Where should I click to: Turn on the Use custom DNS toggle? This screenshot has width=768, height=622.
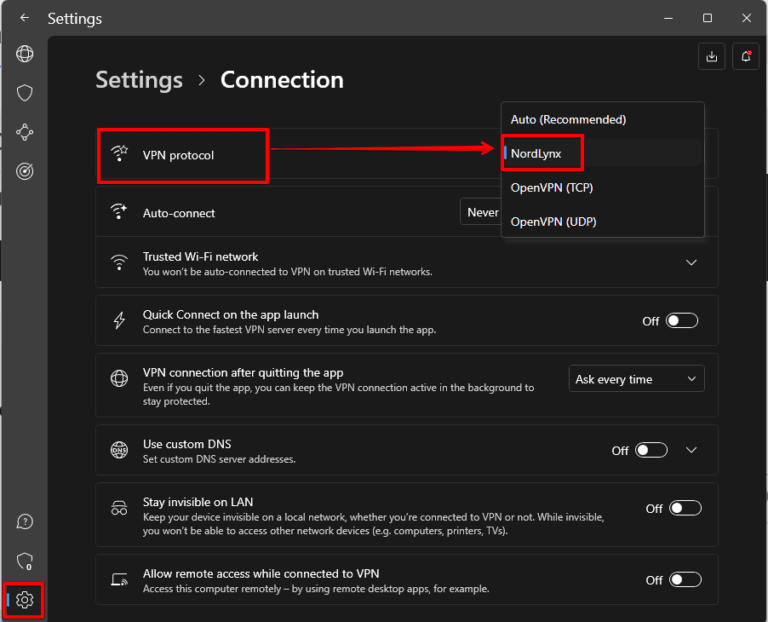coord(651,450)
